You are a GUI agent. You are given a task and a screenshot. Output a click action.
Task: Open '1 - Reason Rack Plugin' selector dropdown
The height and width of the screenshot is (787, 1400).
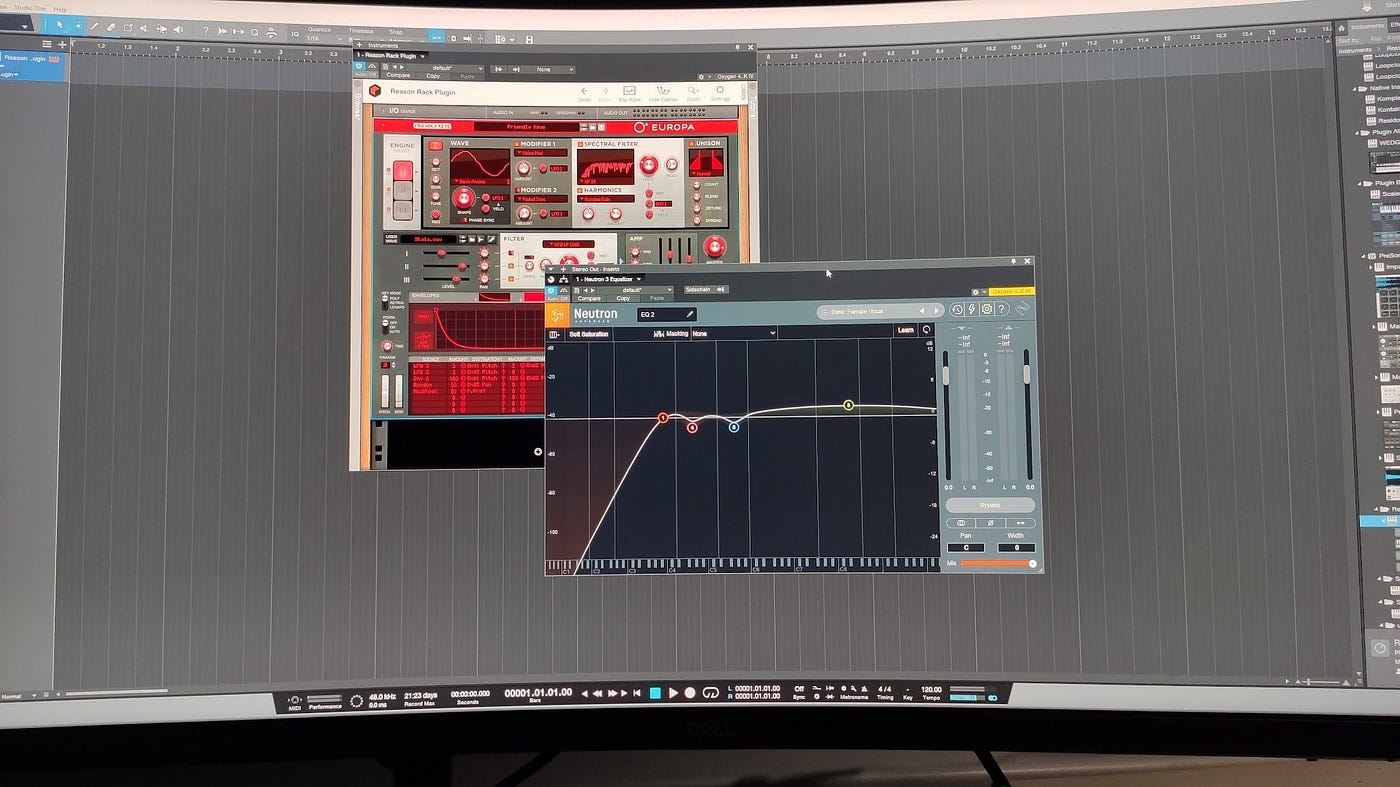391,56
